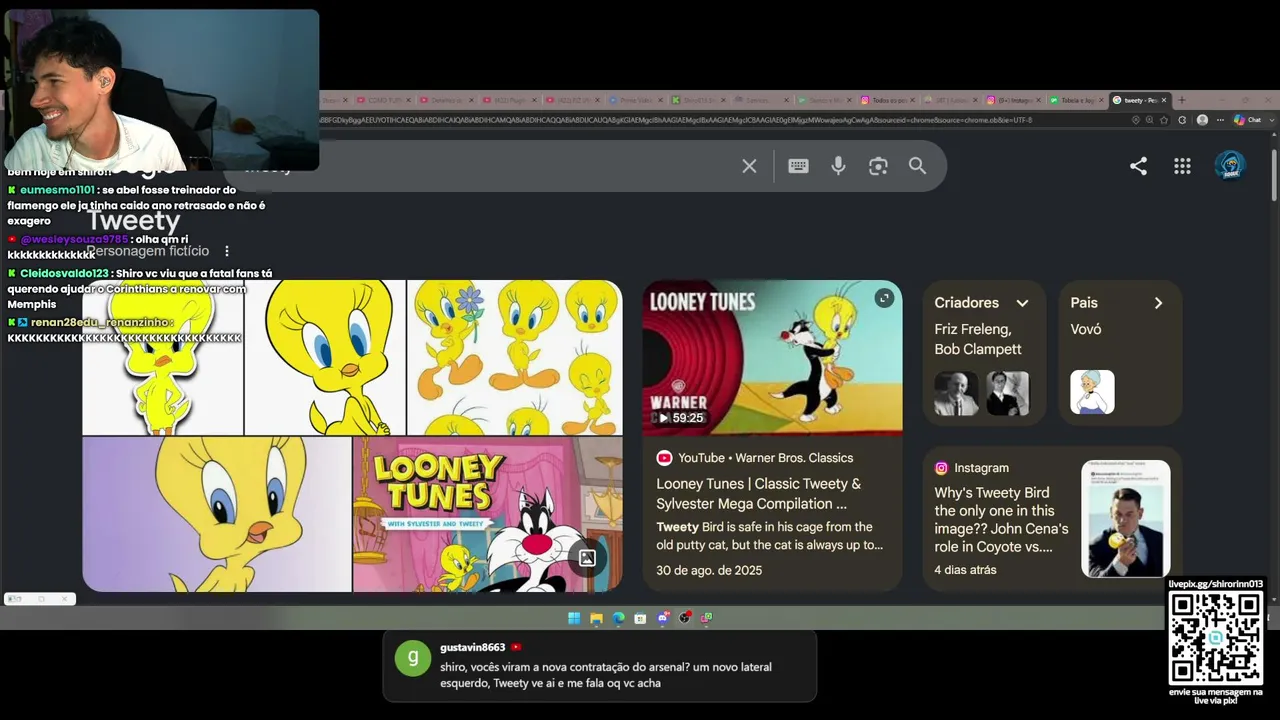Screen dimensions: 1280x720
Task: Open the on-screen keyboard input tool
Action: point(798,166)
